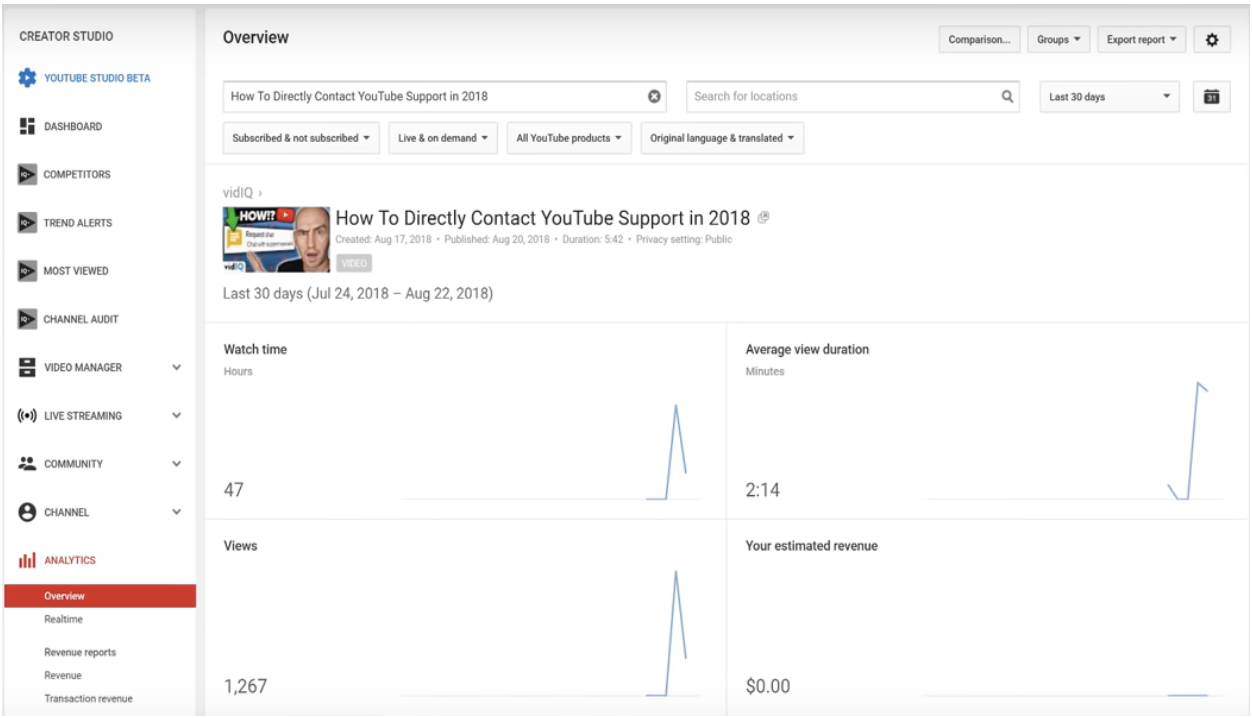Screen dimensions: 1252x718
Task: Open the Average view duration card
Action: tap(988, 421)
